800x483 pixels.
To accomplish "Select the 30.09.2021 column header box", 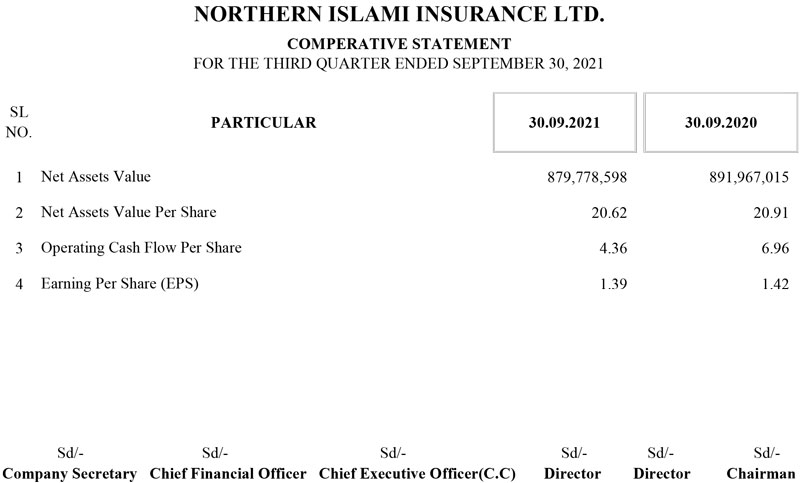I will tap(565, 123).
